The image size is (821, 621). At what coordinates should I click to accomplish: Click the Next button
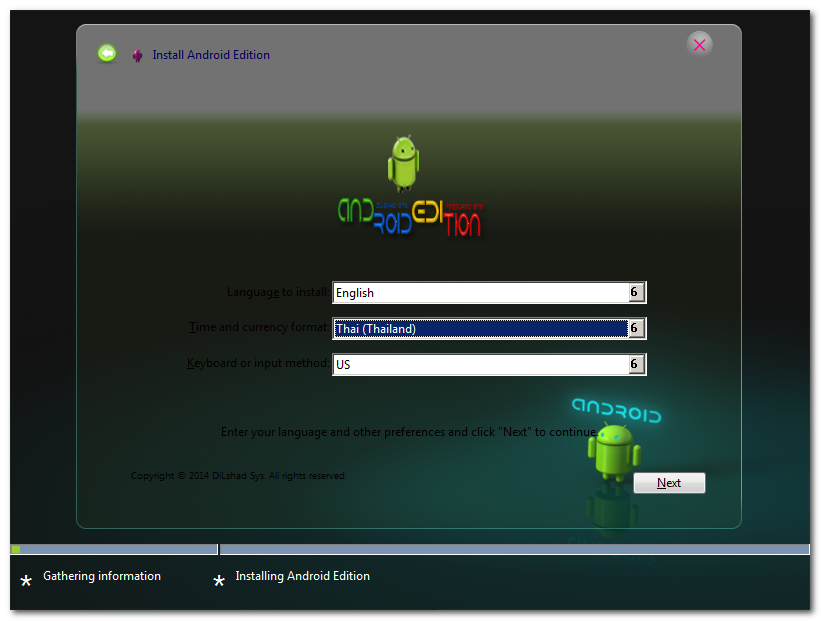click(x=669, y=483)
